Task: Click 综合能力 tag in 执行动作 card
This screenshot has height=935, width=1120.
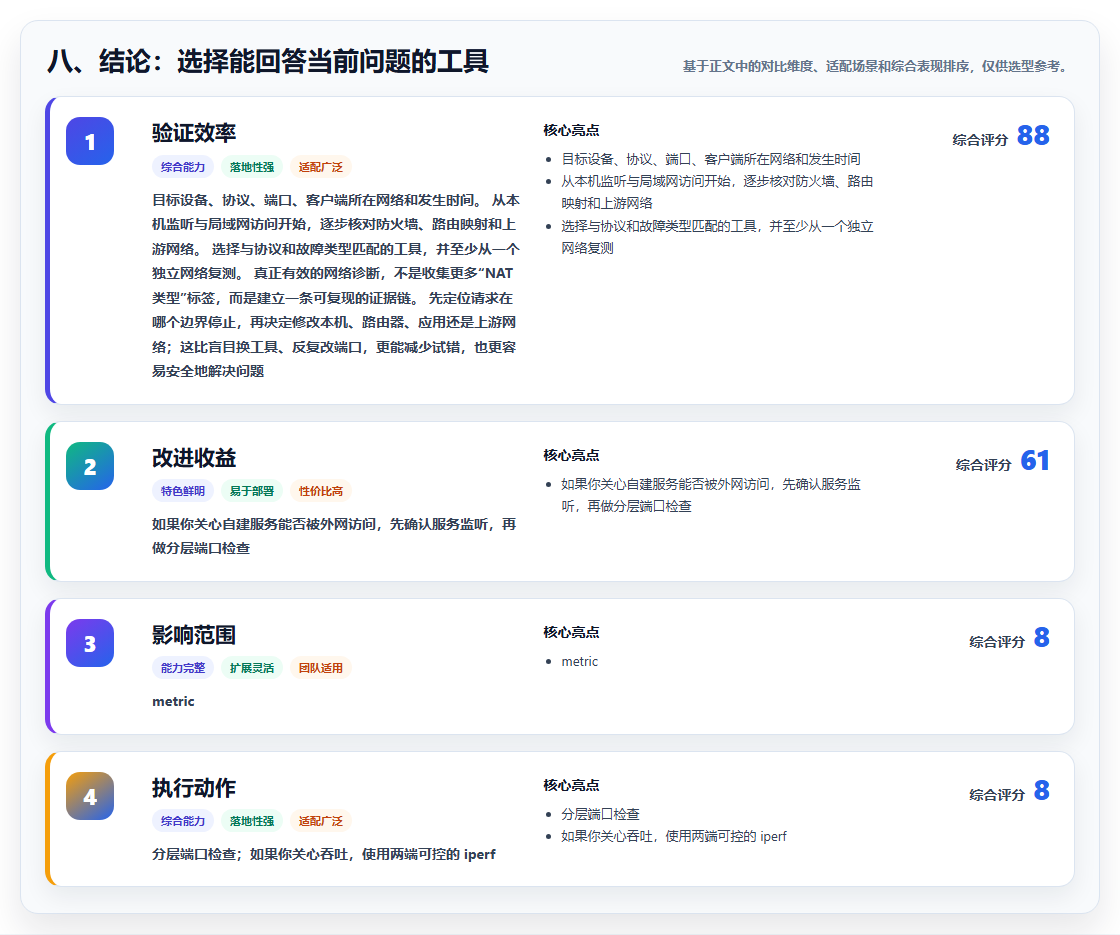Action: pos(183,821)
